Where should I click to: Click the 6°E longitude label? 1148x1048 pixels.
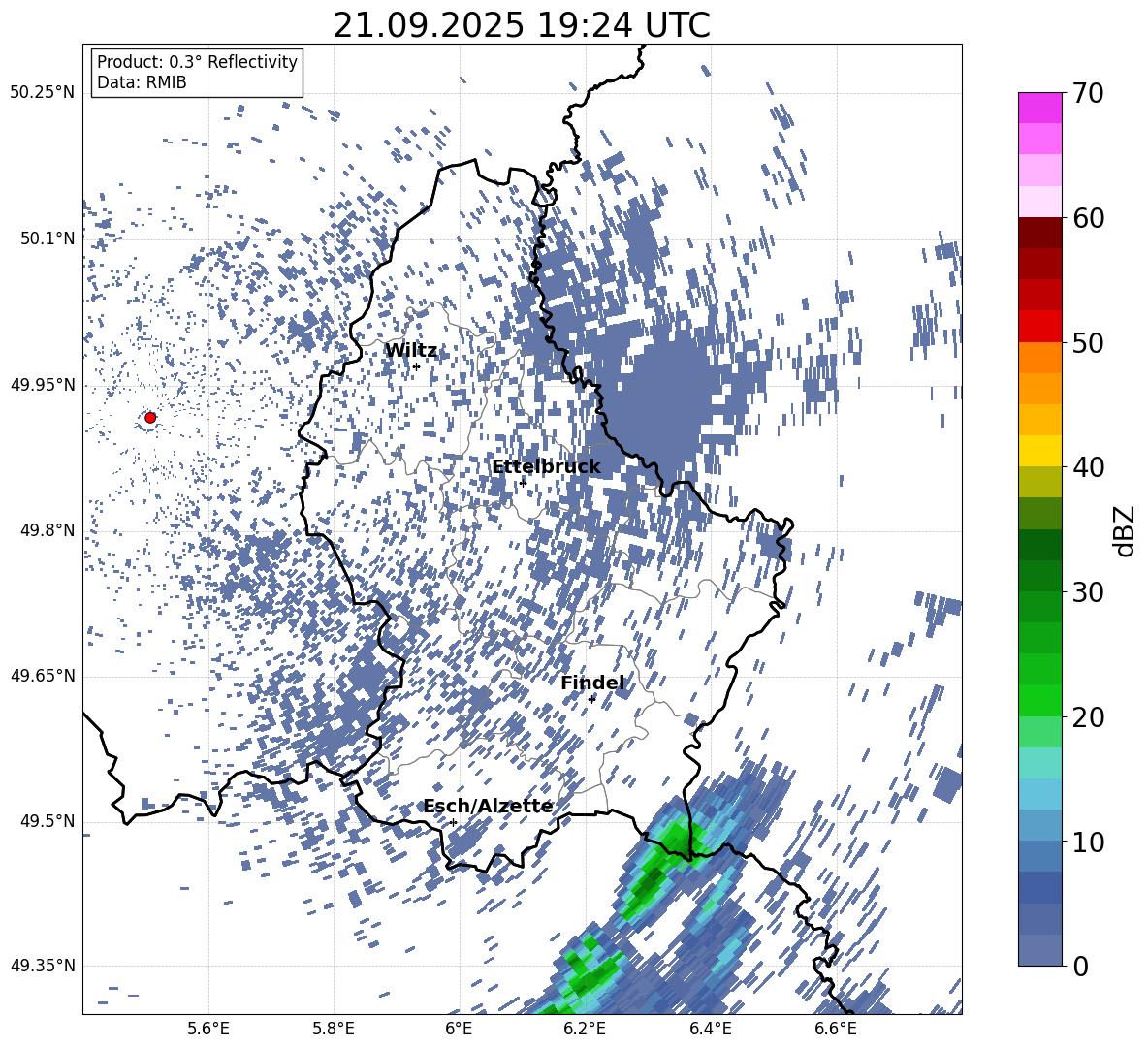[459, 1029]
